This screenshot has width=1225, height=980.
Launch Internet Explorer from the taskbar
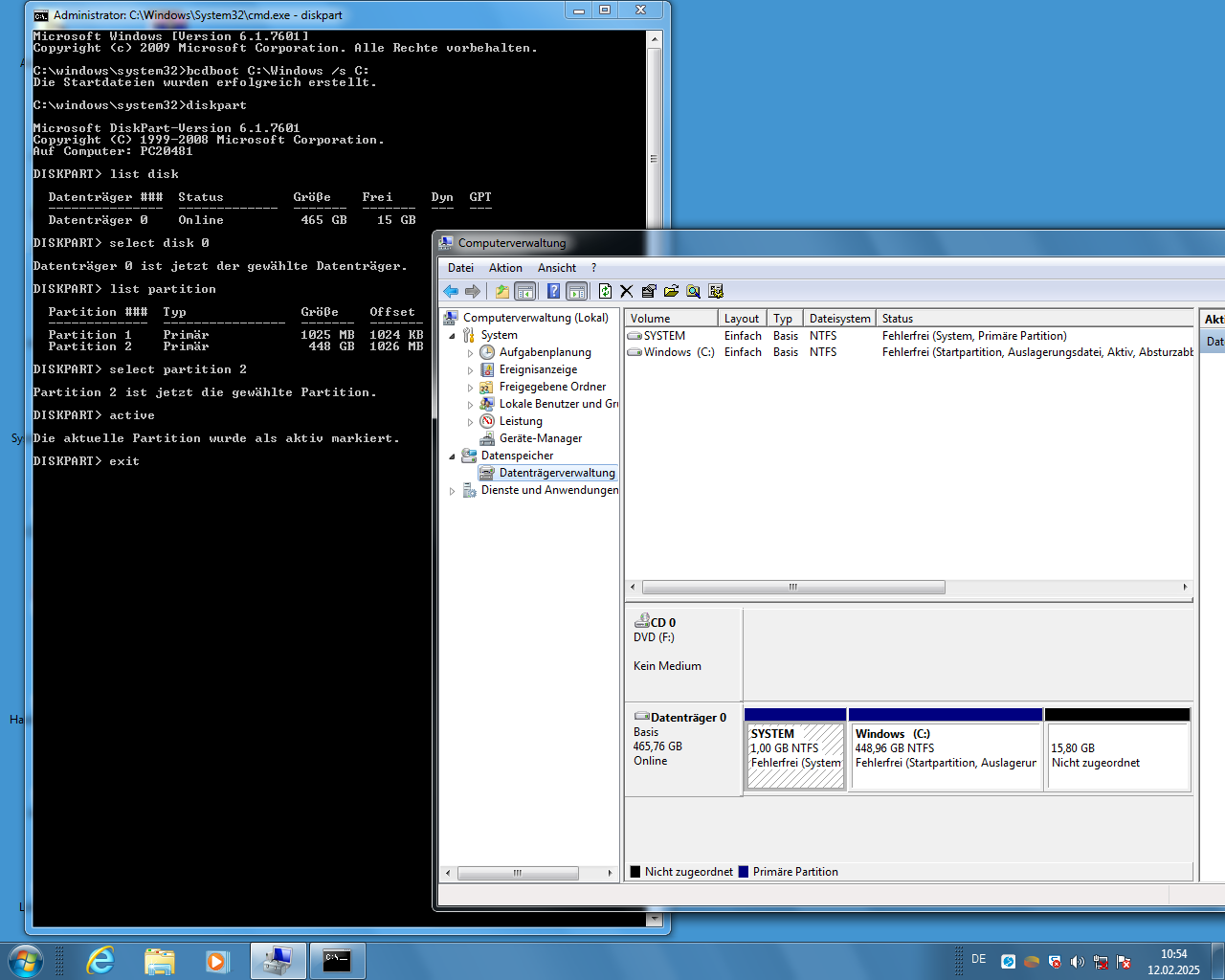[x=100, y=961]
